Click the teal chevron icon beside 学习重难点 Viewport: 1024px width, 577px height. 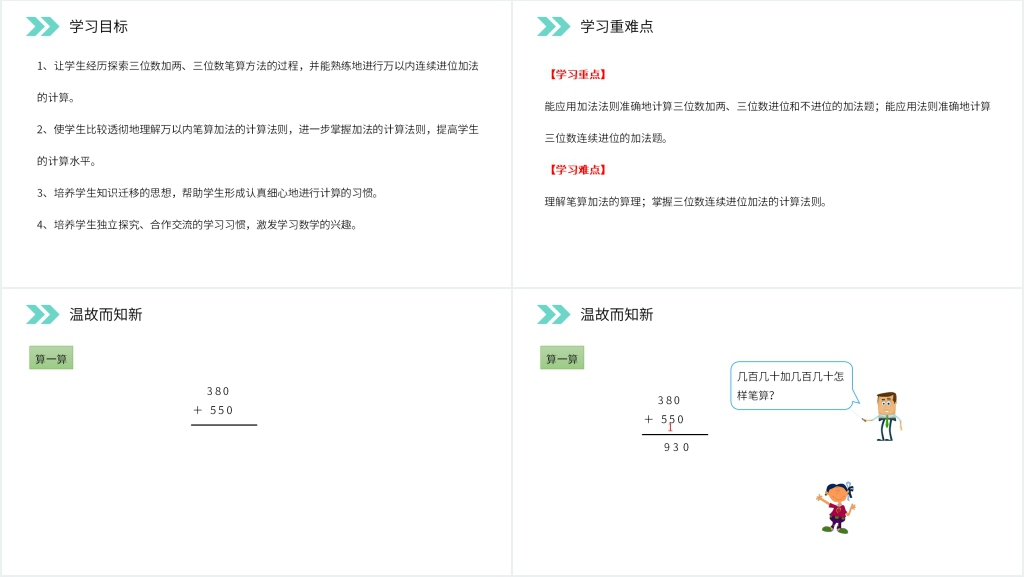click(x=553, y=27)
